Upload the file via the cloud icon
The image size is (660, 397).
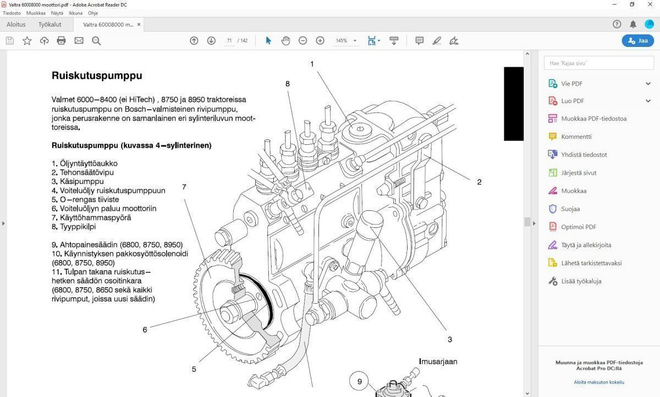click(44, 41)
